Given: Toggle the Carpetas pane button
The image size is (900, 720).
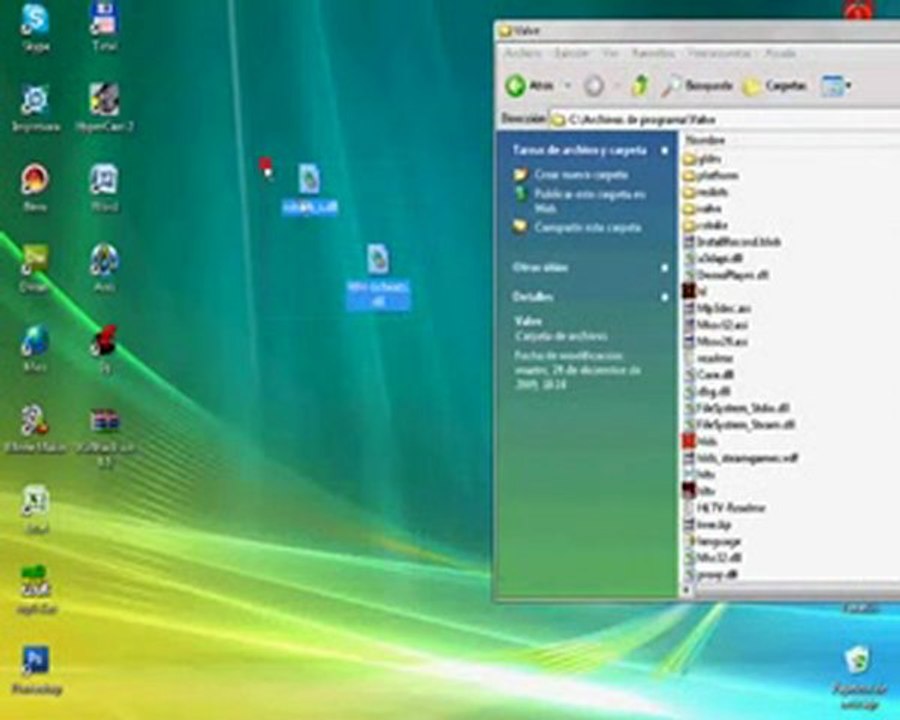Looking at the screenshot, I should click(775, 86).
